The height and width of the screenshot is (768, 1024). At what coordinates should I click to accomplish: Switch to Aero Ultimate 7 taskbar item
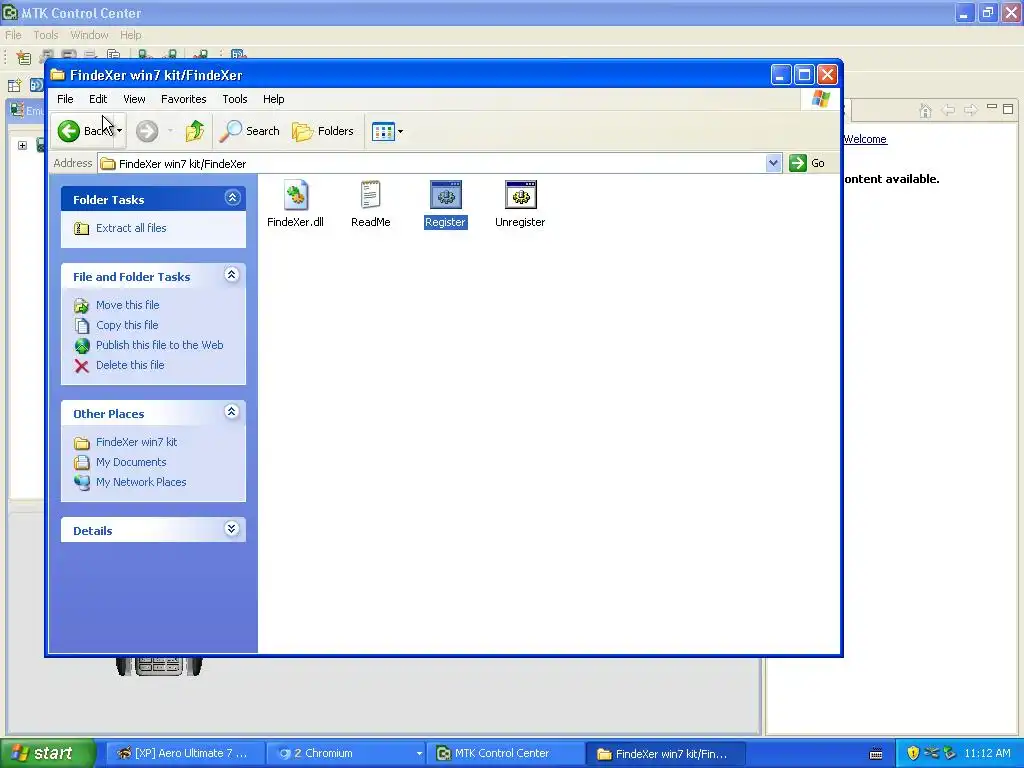pos(185,754)
